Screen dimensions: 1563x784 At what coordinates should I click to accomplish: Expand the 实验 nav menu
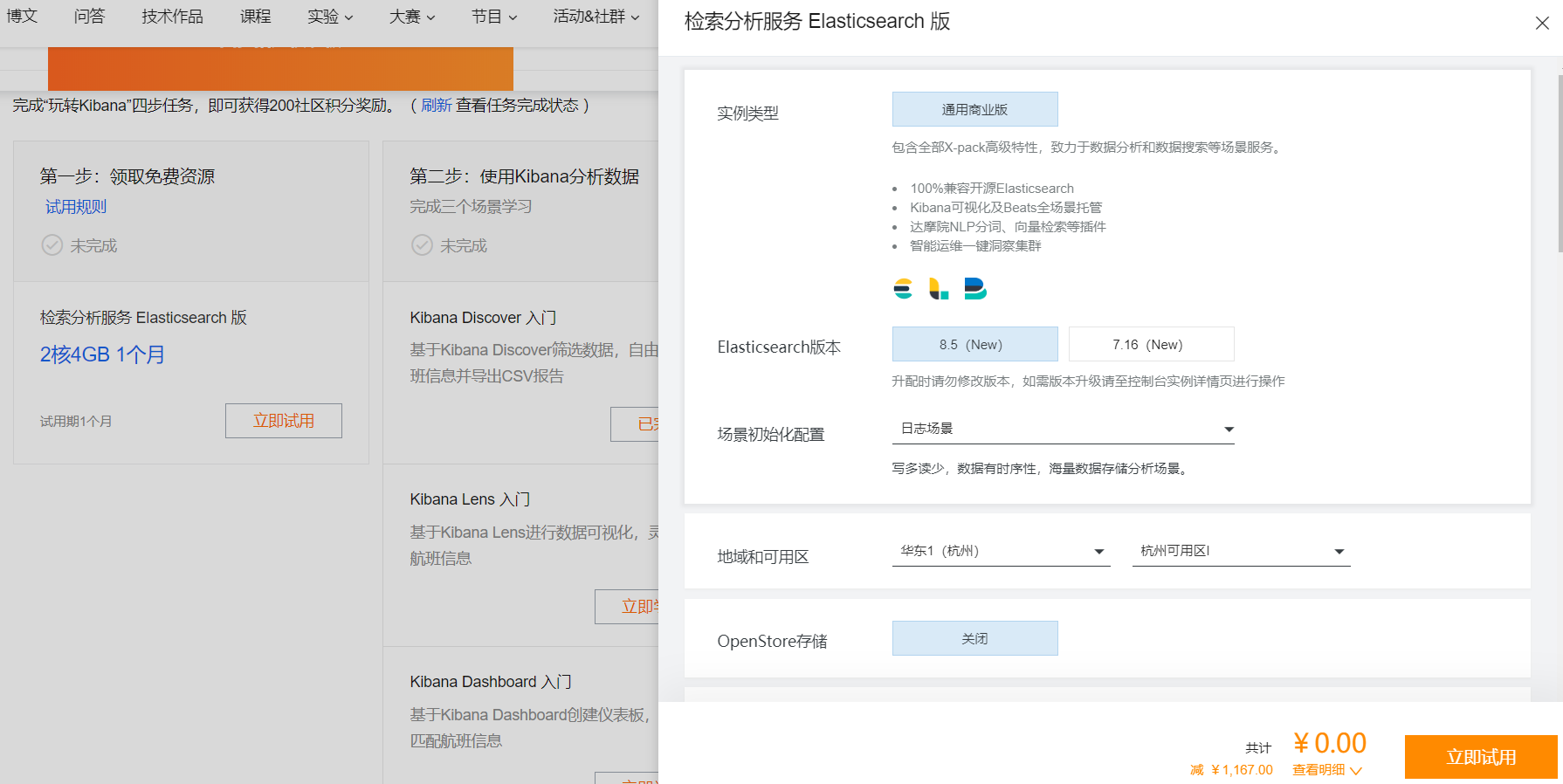[x=330, y=17]
